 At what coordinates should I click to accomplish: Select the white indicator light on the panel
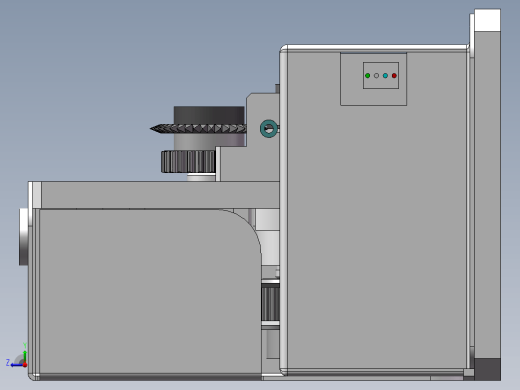click(x=376, y=76)
